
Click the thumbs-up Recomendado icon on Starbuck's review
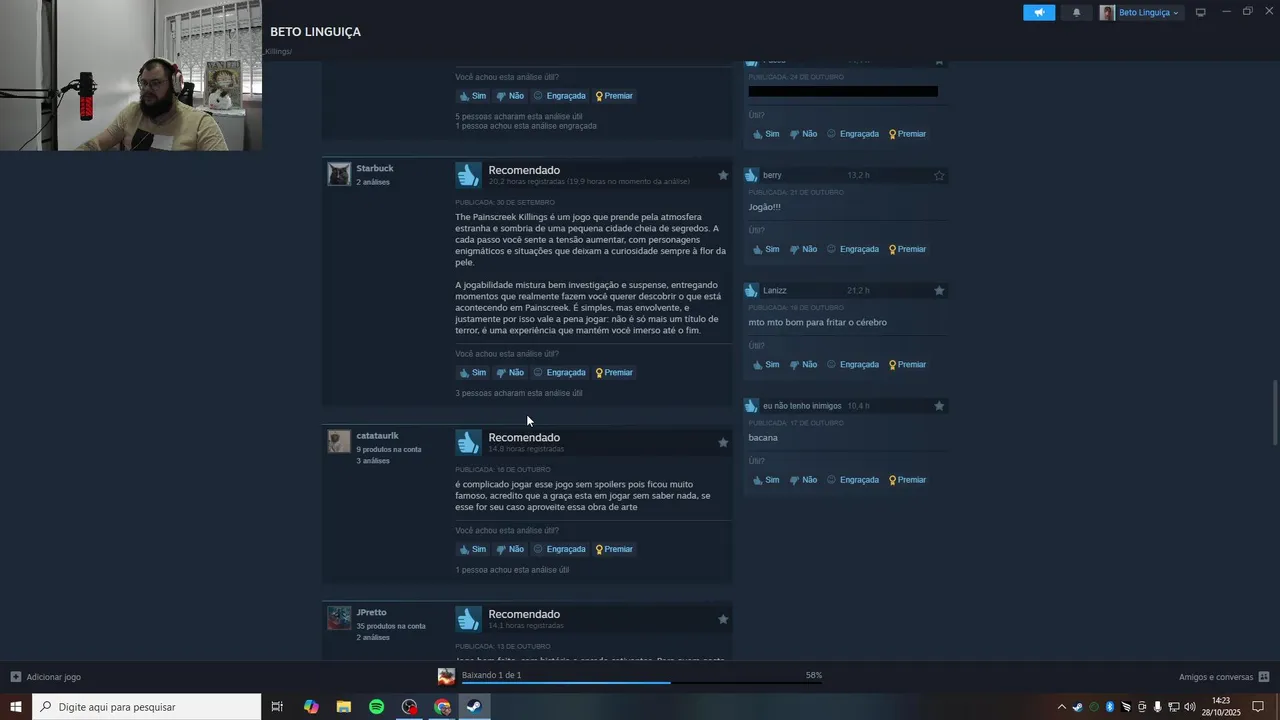(x=468, y=175)
